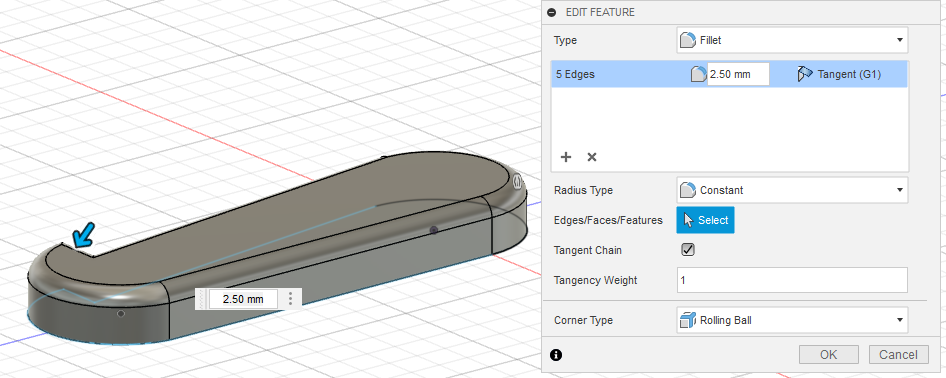
Task: Open the three-dot menu beside viewport value
Action: point(291,298)
